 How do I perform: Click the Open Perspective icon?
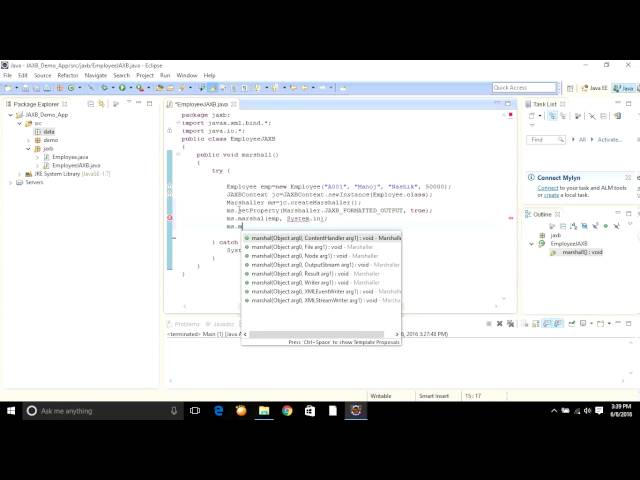[x=570, y=88]
